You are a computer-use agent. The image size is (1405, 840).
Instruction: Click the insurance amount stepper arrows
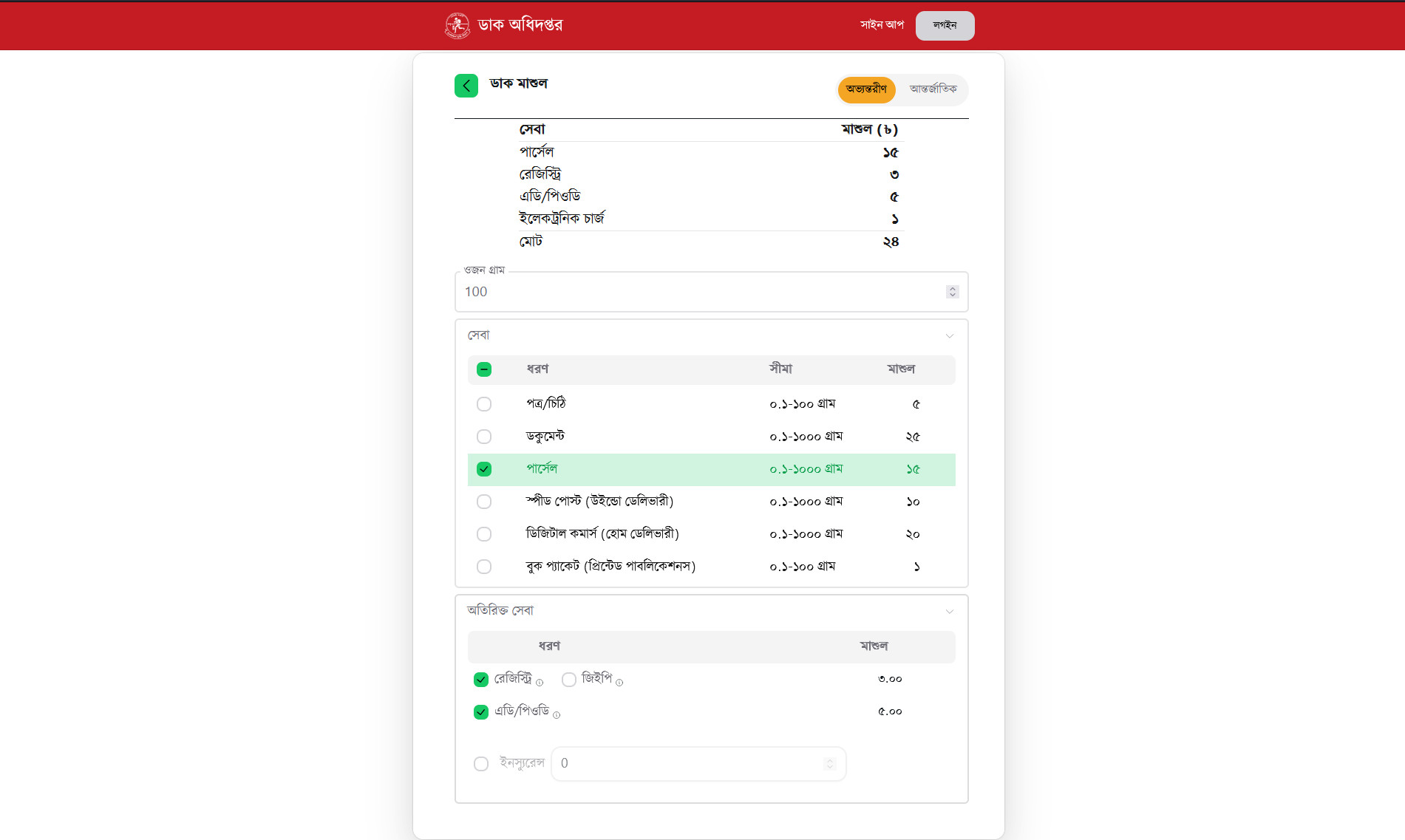tap(829, 764)
